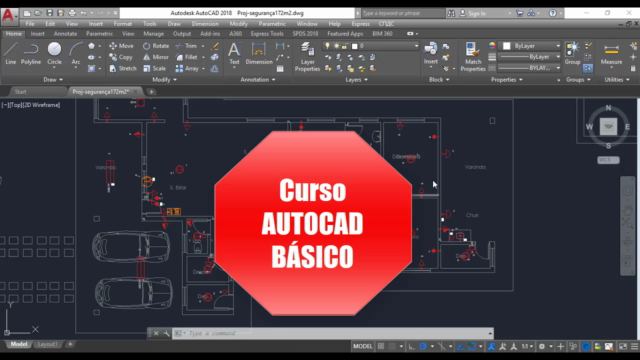The image size is (640, 360).
Task: Toggle the layer lightbulb on/off icon
Action: click(327, 46)
